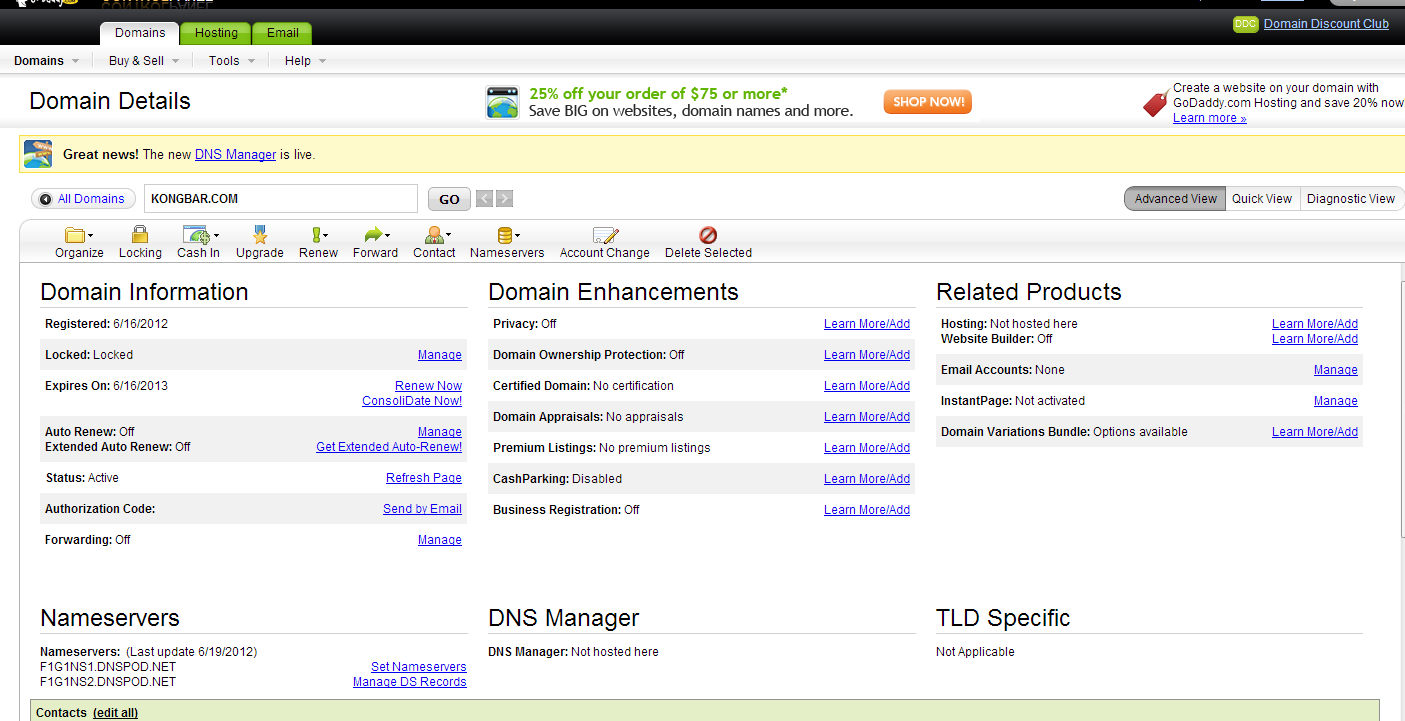This screenshot has width=1405, height=721.
Task: Click Learn More/Add for Business Registration
Action: coord(867,510)
